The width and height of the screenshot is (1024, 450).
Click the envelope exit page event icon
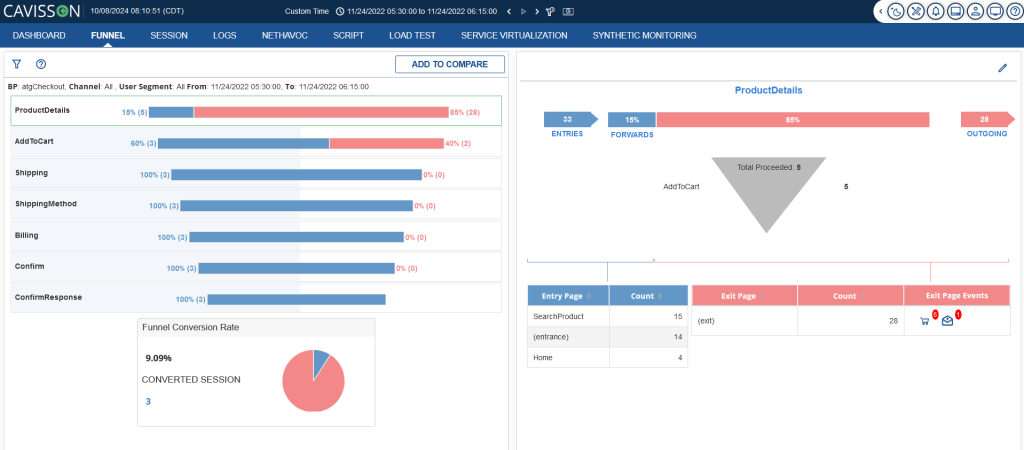pyautogui.click(x=947, y=321)
